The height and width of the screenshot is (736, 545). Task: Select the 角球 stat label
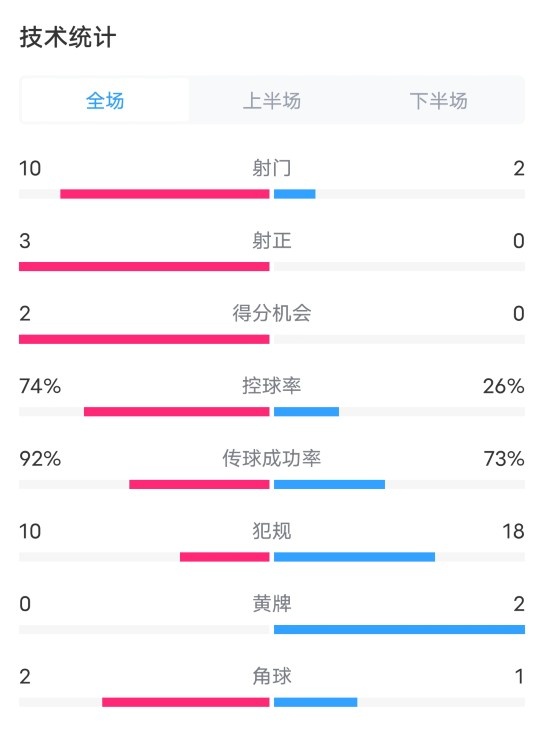[272, 676]
